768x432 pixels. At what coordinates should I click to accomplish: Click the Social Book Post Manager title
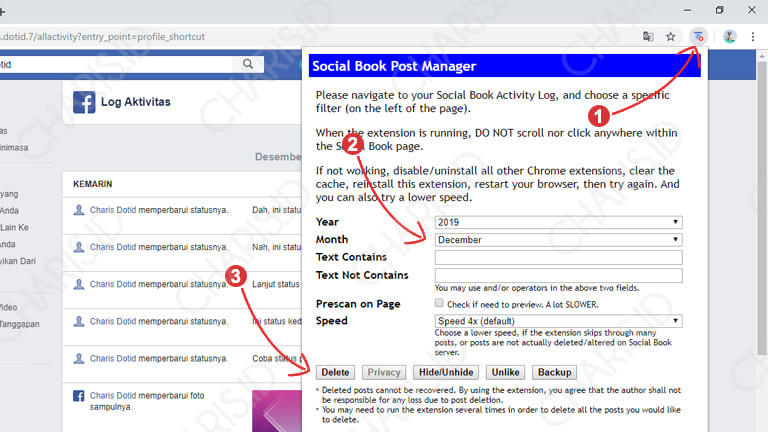click(x=394, y=66)
